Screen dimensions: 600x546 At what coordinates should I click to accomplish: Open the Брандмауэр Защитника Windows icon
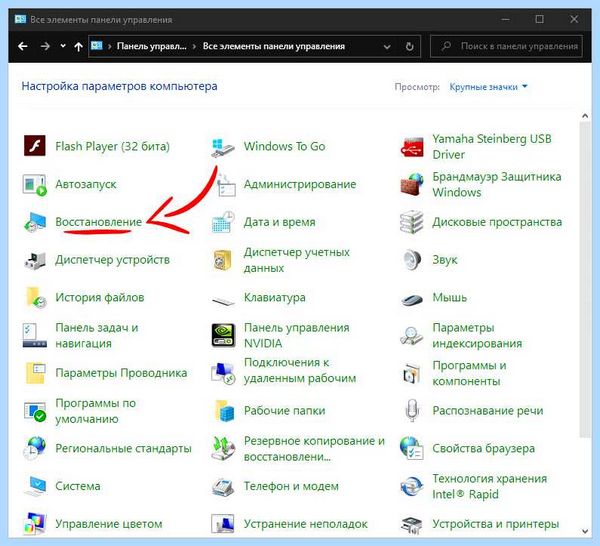pos(412,184)
